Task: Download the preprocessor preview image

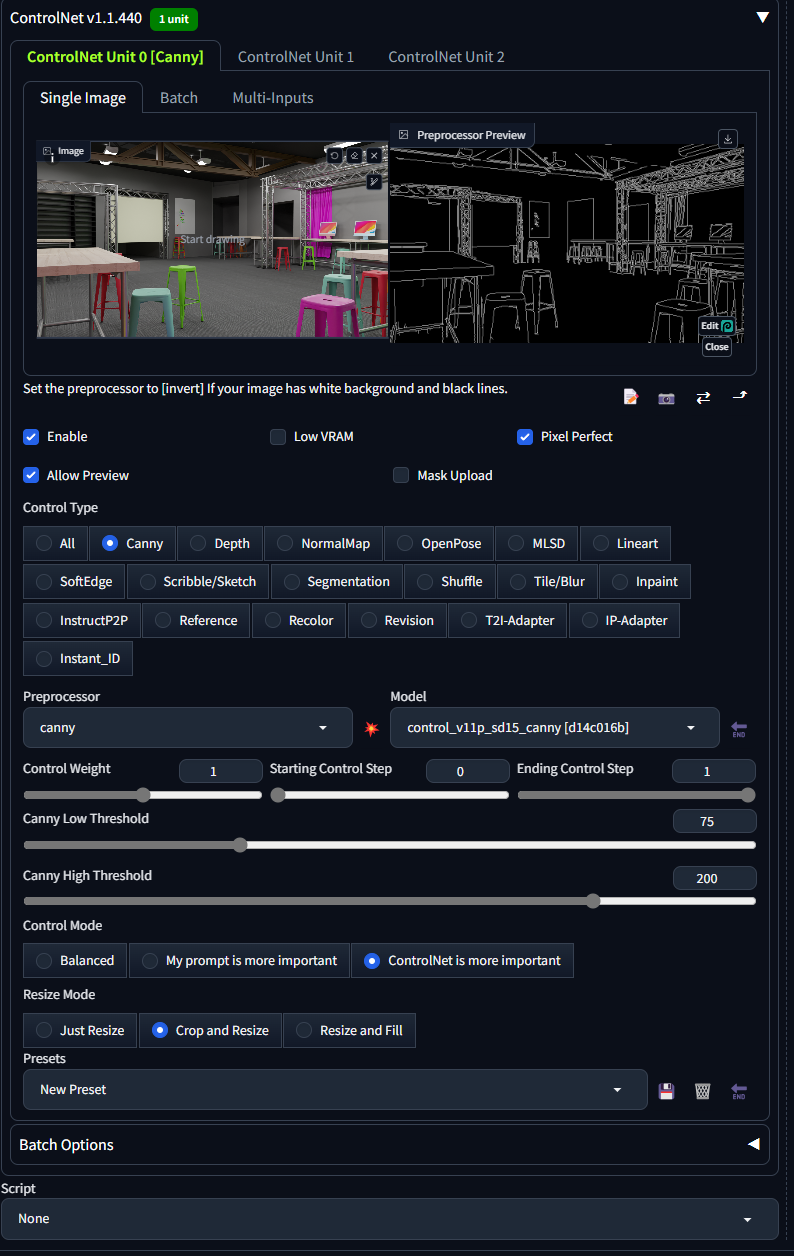Action: (x=728, y=139)
